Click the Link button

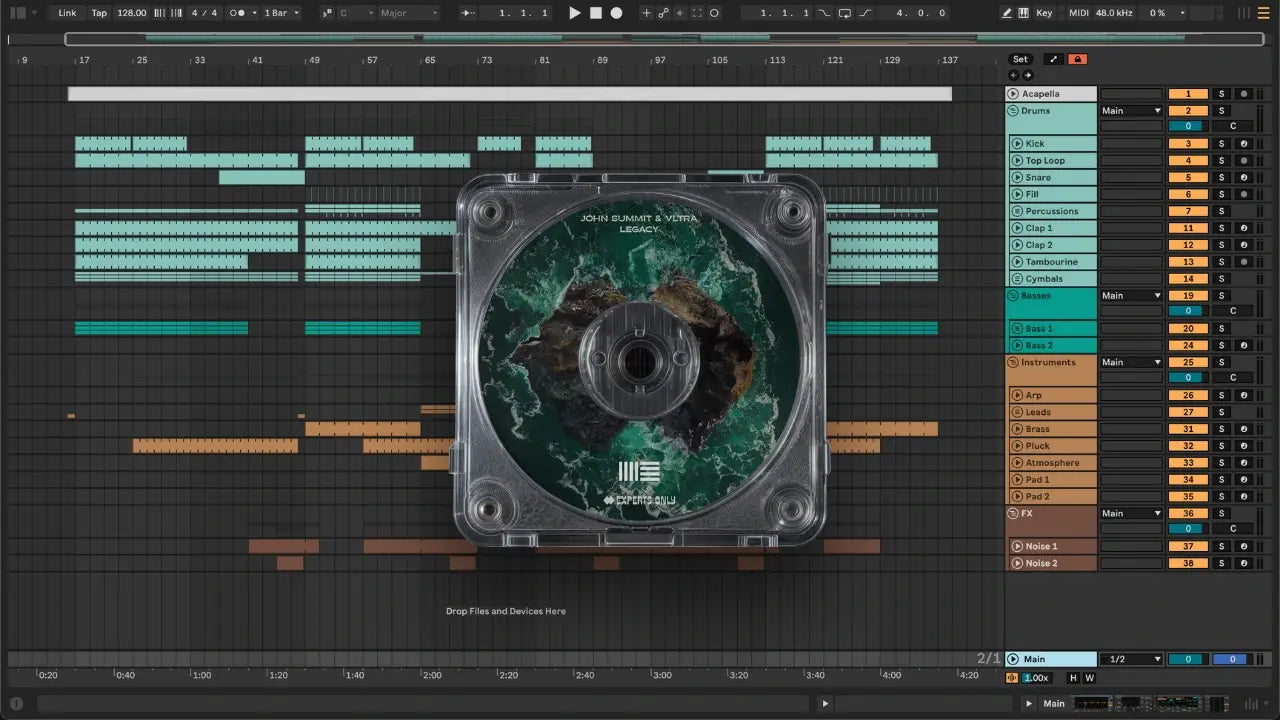point(67,13)
